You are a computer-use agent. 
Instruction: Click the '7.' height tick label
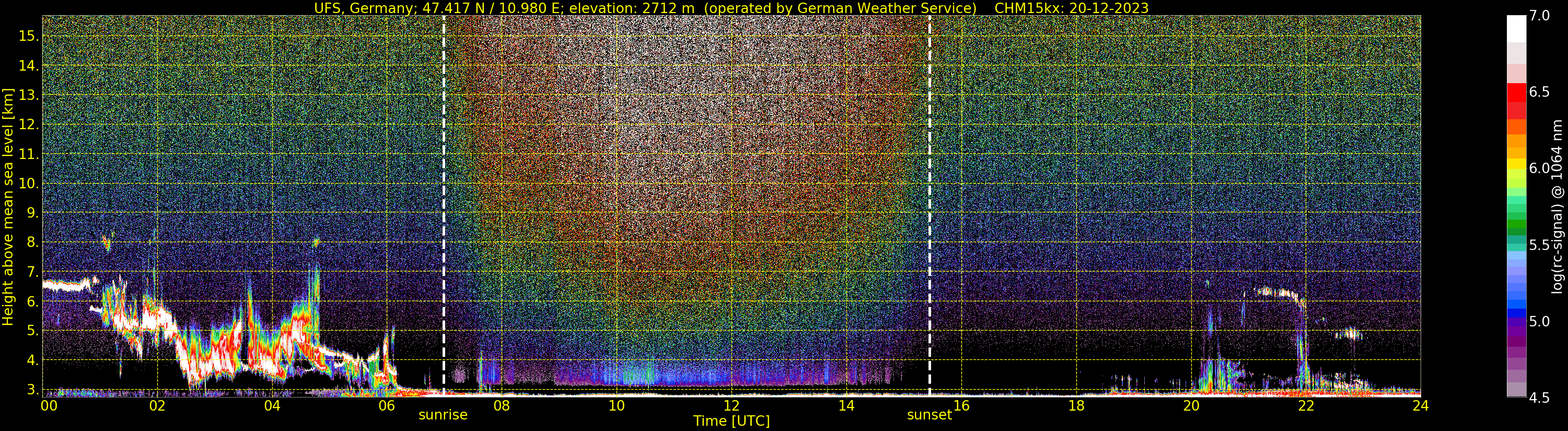click(x=33, y=272)
